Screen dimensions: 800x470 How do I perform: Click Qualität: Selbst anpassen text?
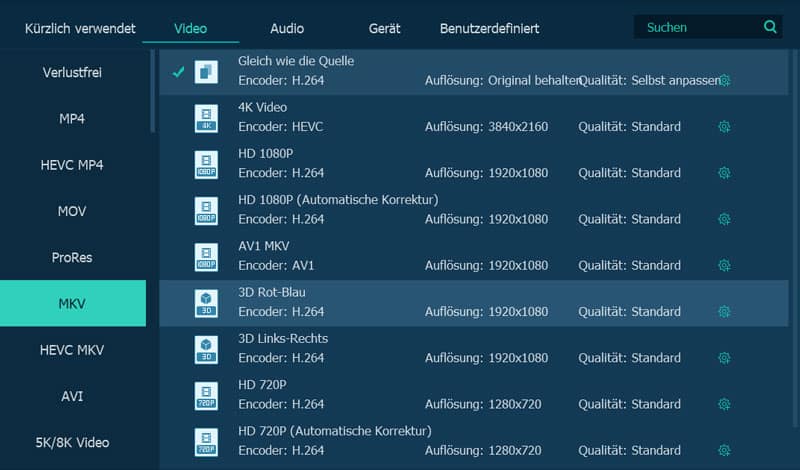point(649,81)
